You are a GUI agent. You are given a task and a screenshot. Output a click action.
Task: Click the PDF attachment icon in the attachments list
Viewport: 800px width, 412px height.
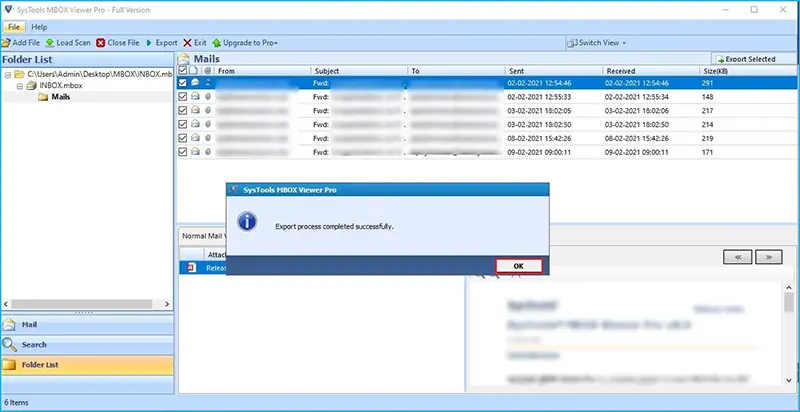[x=192, y=268]
